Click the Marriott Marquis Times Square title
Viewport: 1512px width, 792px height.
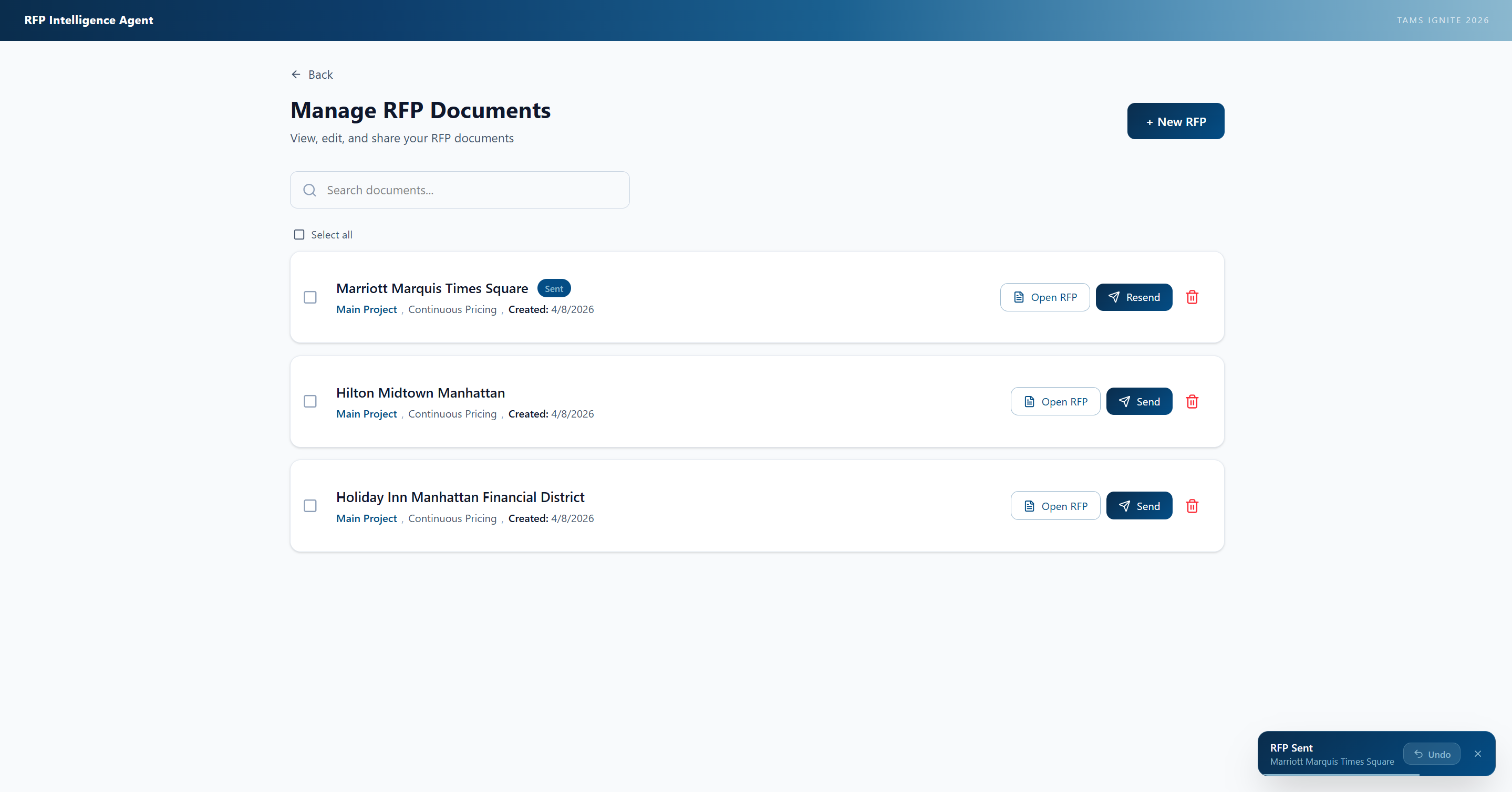[x=432, y=289]
